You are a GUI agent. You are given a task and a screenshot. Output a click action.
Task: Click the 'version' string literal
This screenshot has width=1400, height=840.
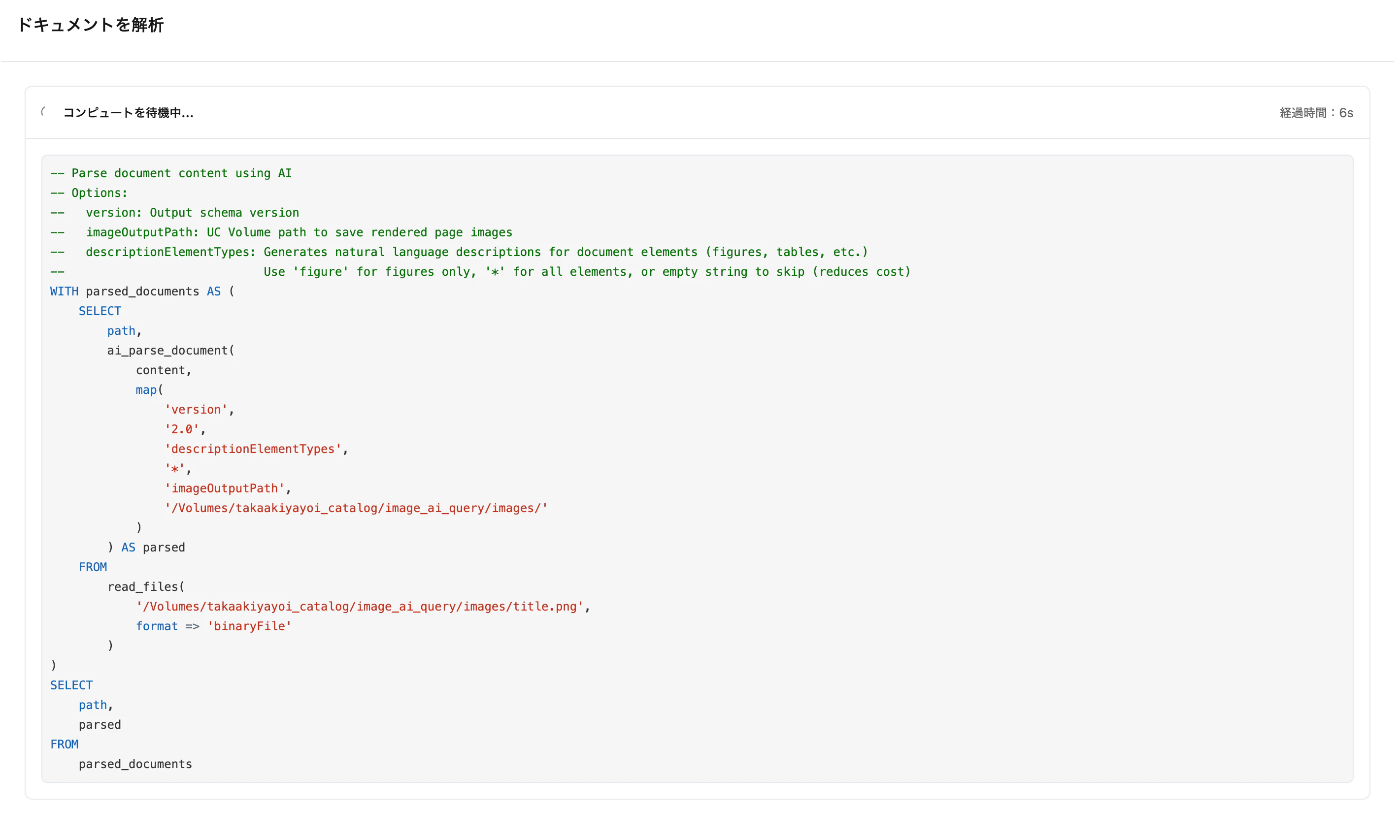(196, 410)
